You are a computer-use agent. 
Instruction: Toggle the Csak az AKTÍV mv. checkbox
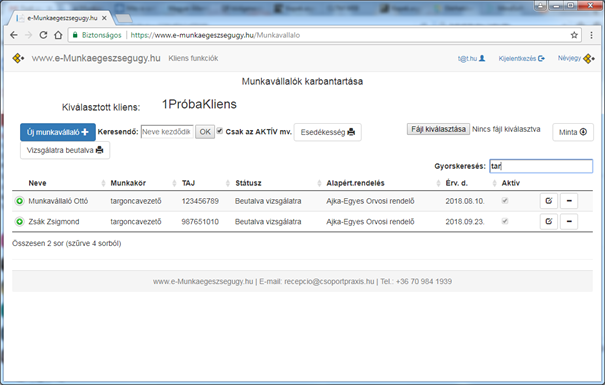coord(220,131)
